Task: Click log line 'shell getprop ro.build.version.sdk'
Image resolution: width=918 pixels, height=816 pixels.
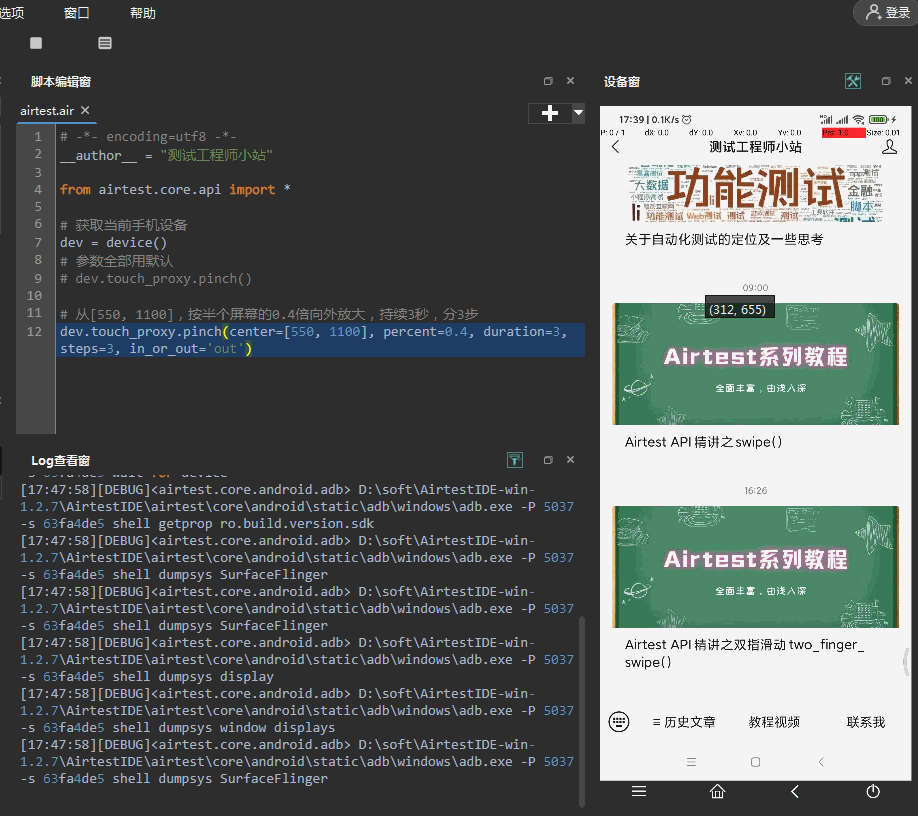Action: [x=243, y=523]
